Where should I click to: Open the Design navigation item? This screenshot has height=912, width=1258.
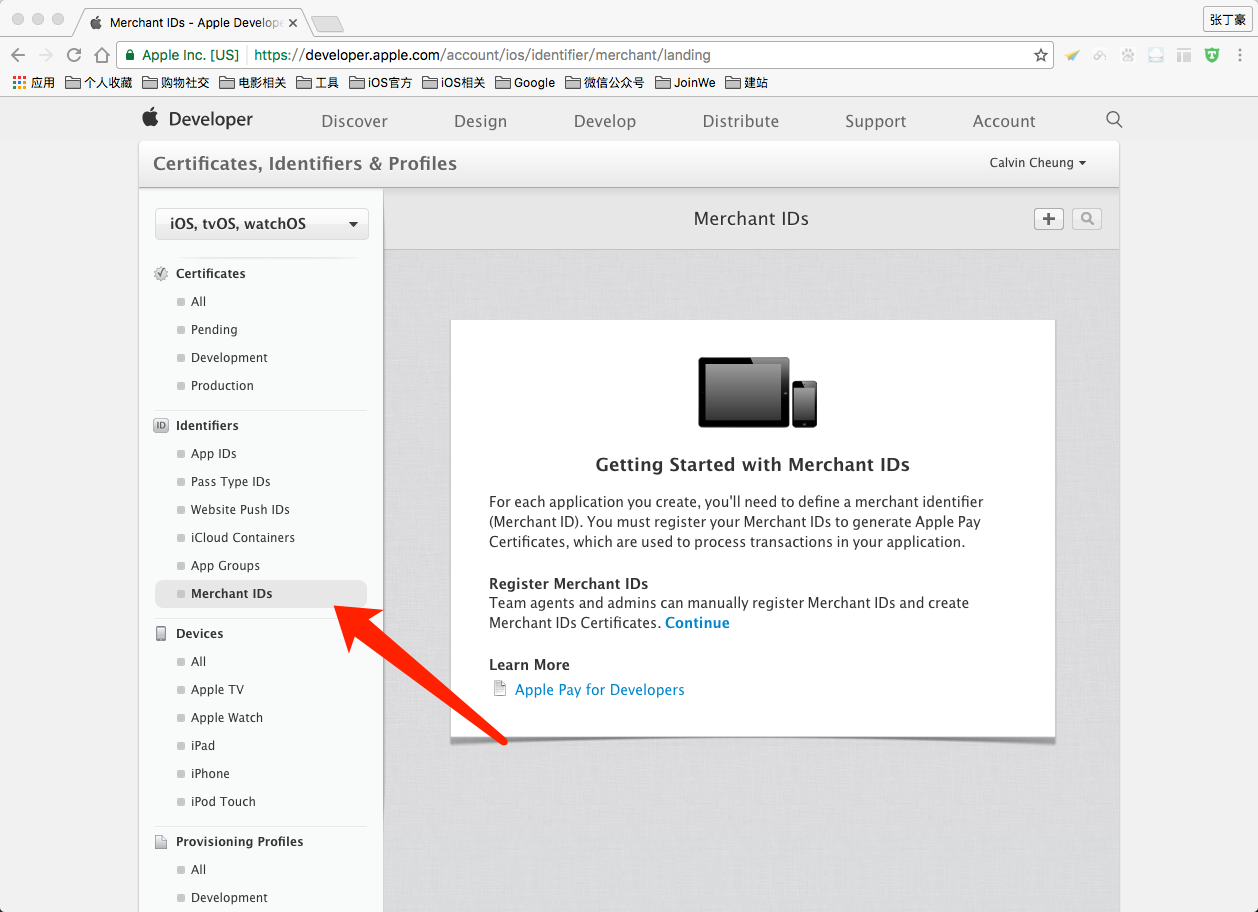coord(480,121)
